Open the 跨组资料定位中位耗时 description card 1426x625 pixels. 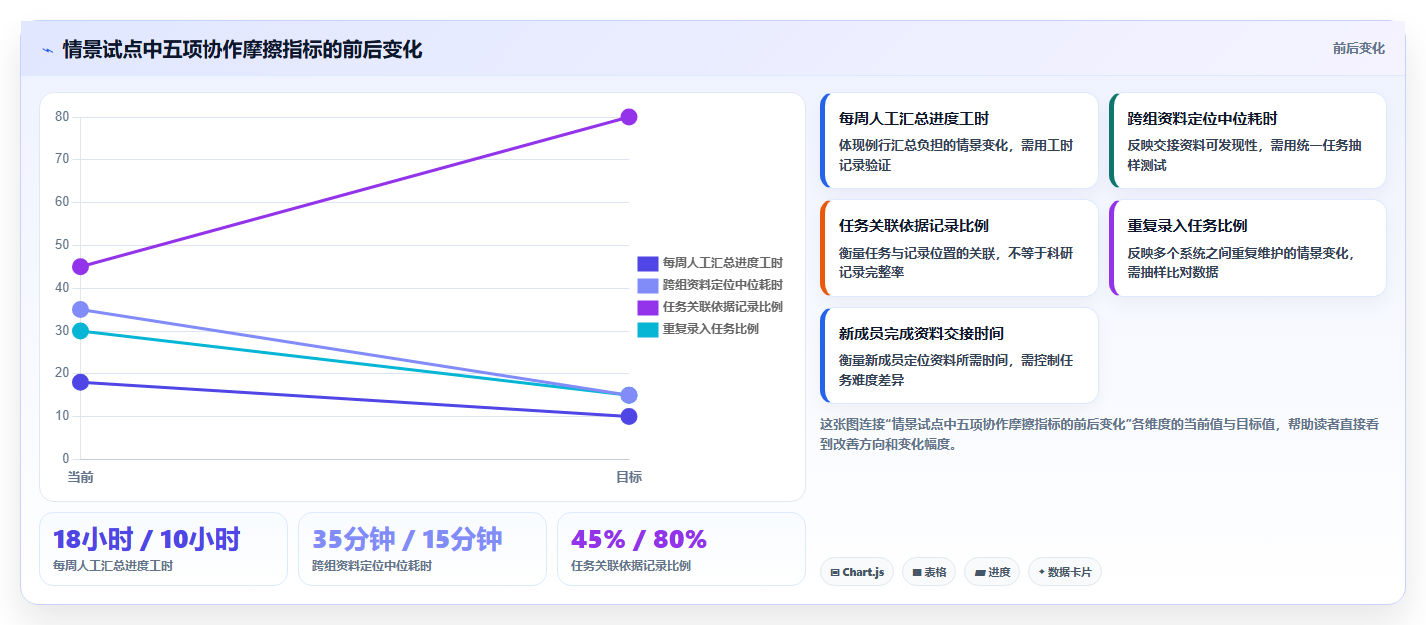1248,140
